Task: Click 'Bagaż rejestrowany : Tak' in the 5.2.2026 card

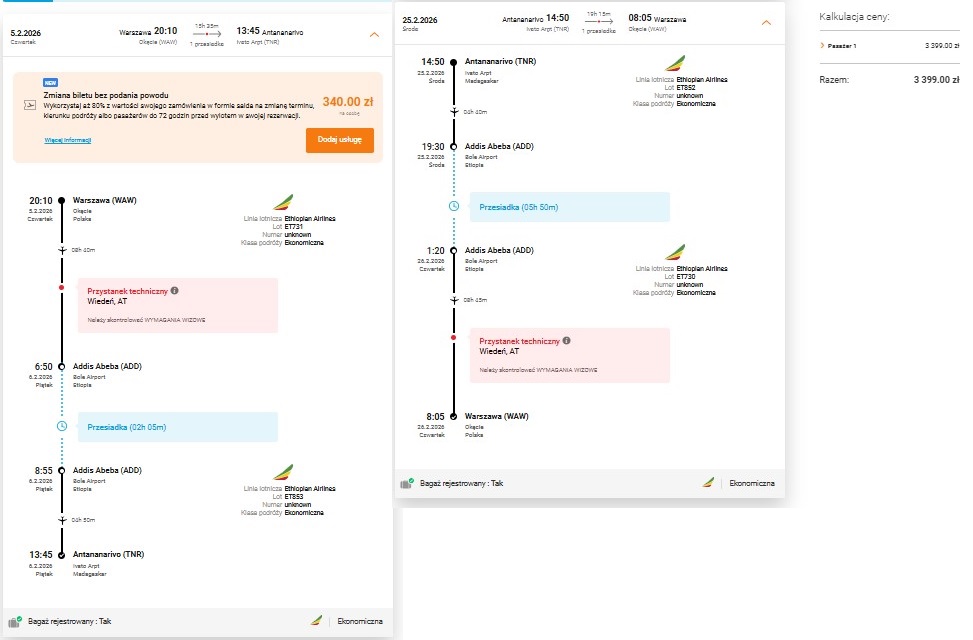Action: coord(70,621)
